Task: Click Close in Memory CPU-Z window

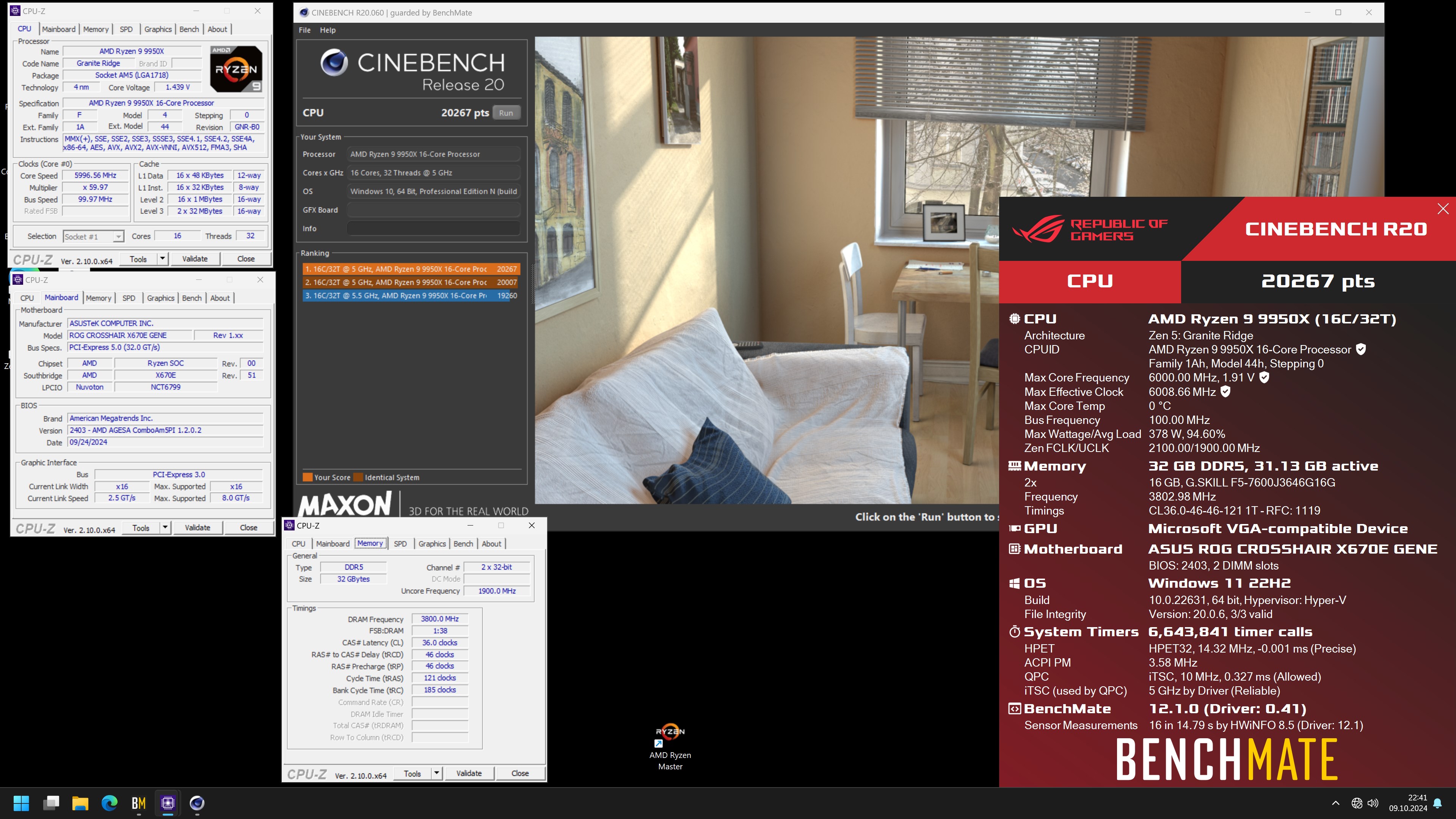Action: 520,773
